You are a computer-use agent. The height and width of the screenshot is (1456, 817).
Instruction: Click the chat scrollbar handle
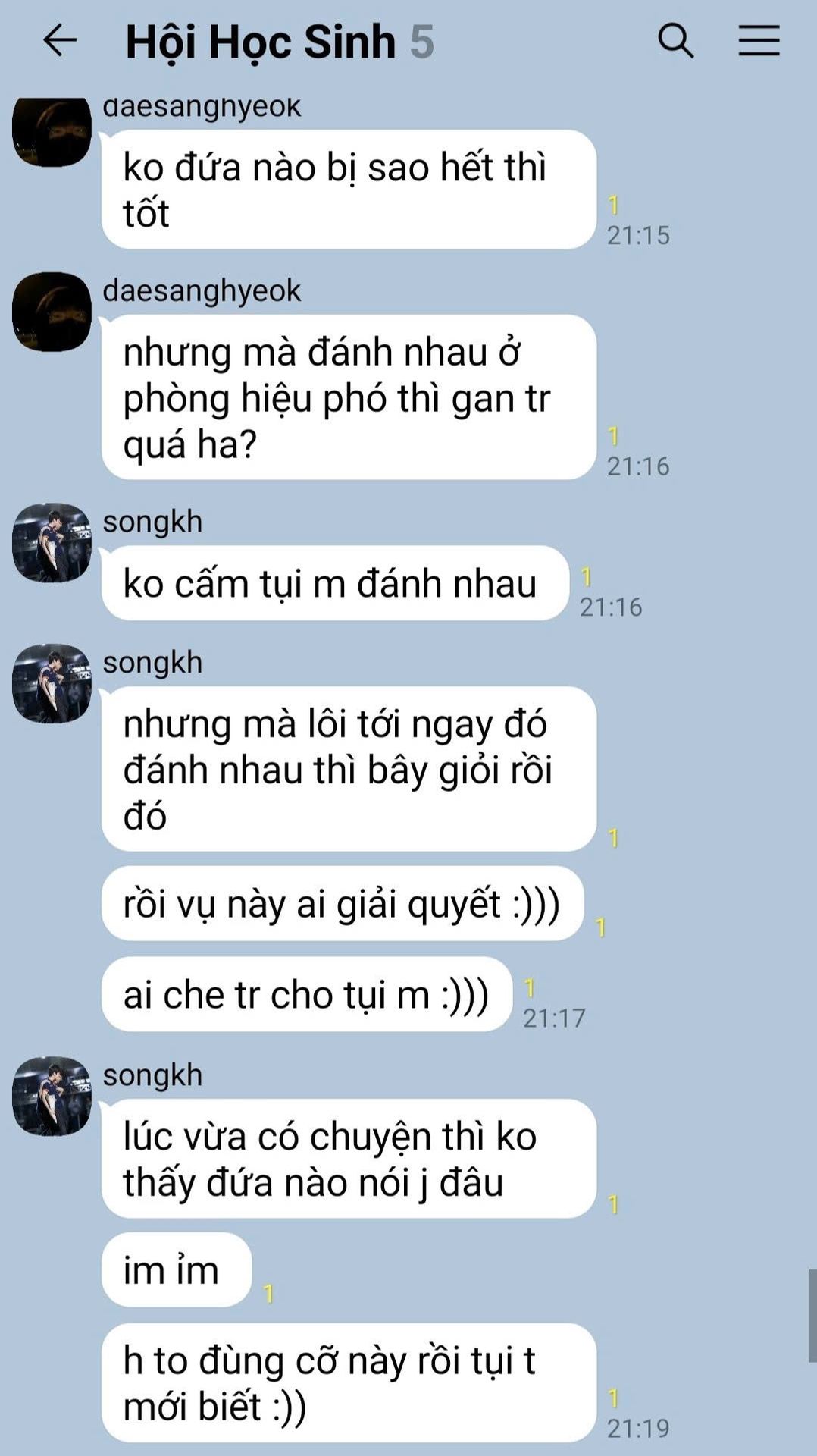[812, 1316]
